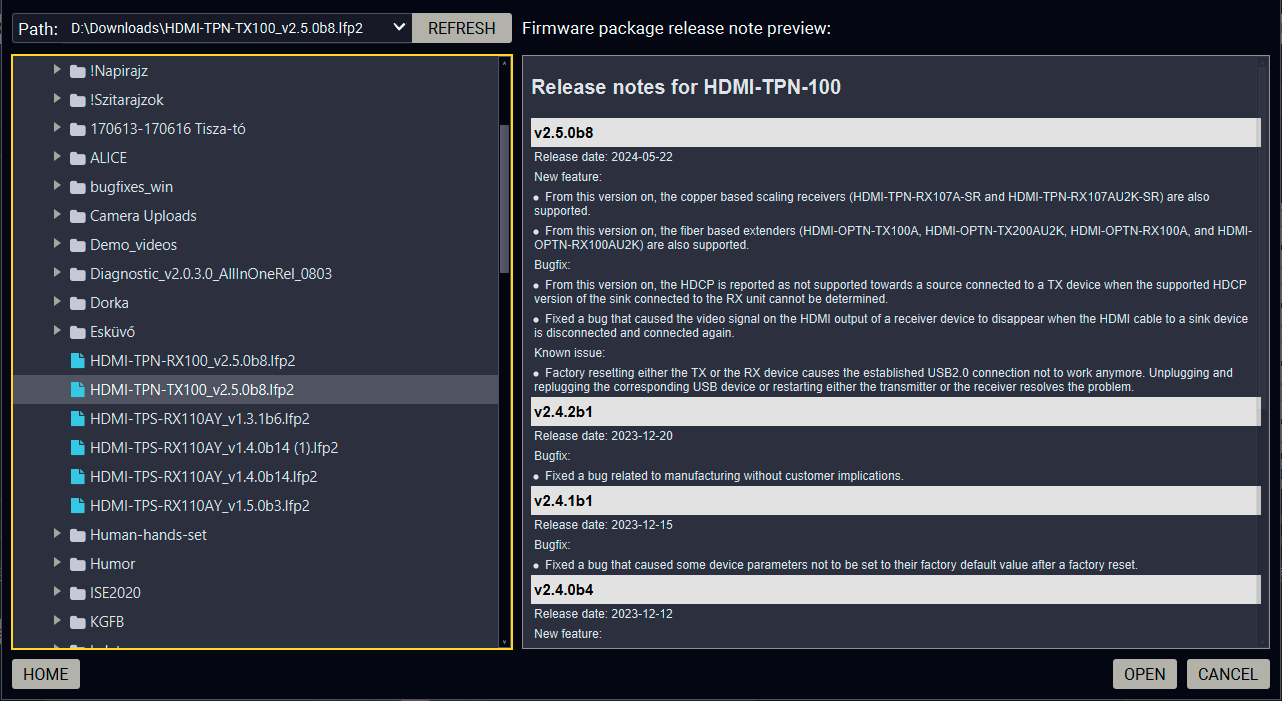
Task: Click the OPEN button
Action: [1145, 674]
